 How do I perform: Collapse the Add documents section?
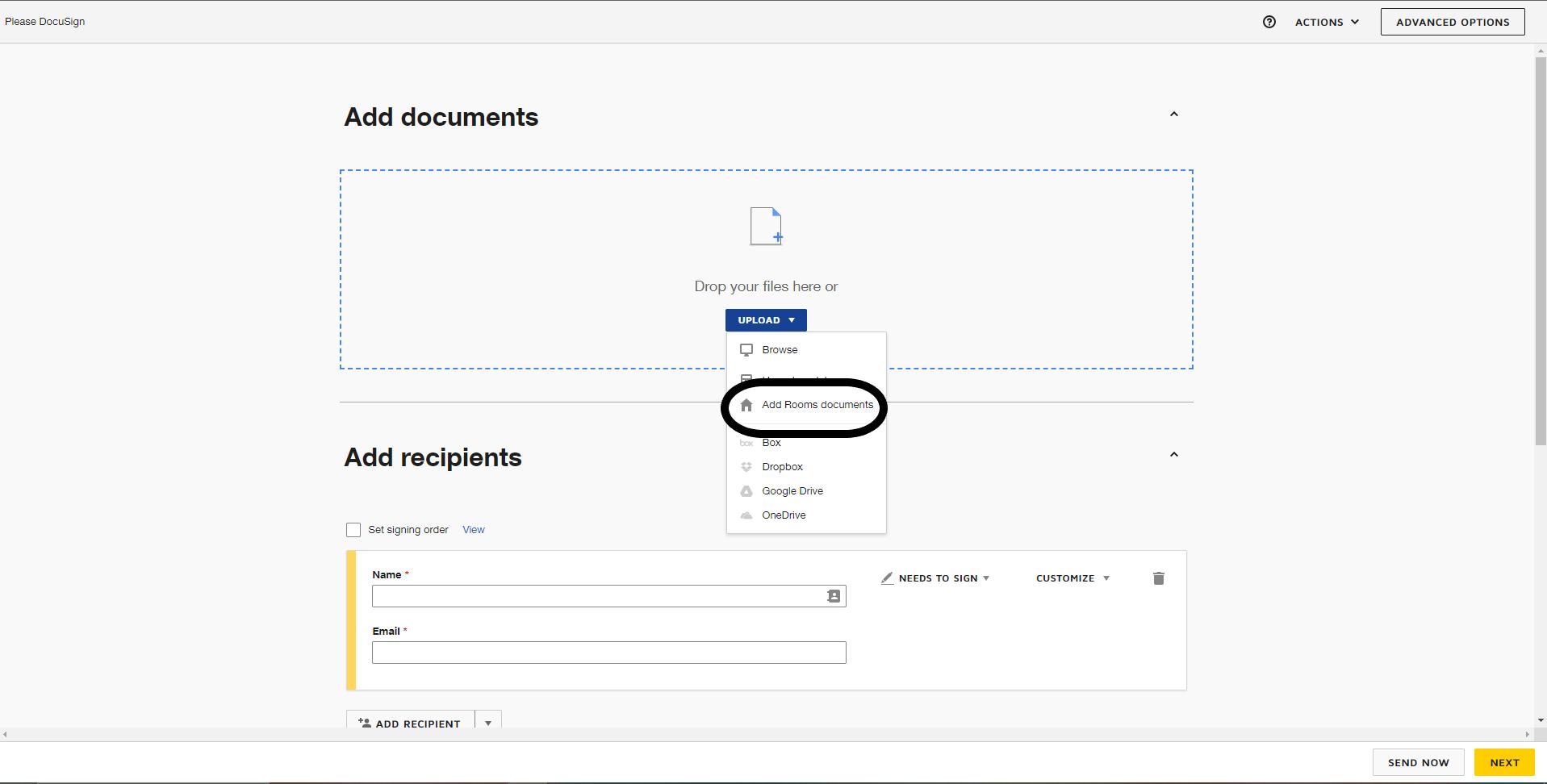click(x=1174, y=115)
